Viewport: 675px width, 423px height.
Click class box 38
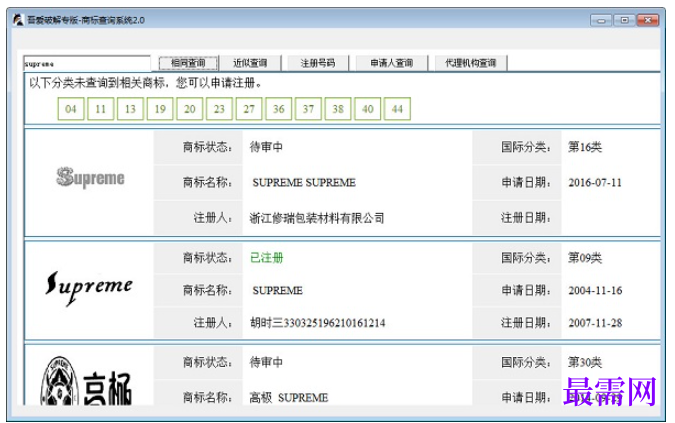point(338,109)
